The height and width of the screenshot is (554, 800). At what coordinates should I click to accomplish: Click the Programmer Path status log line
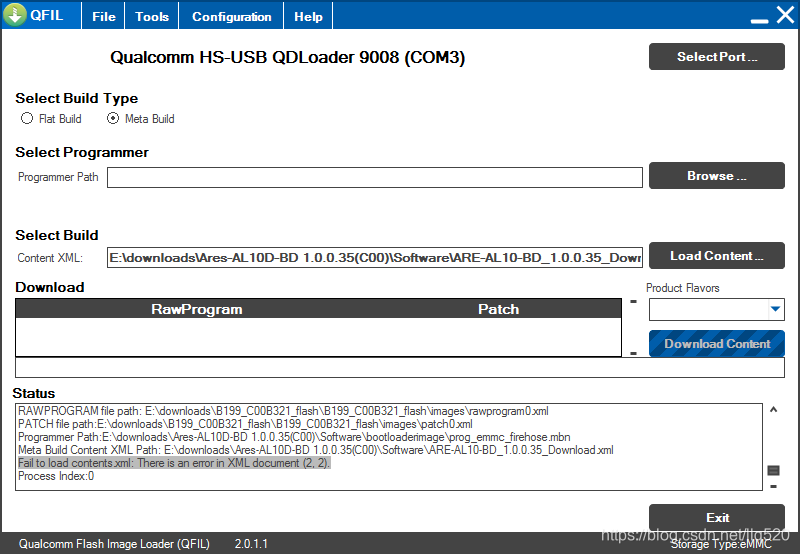[x=294, y=437]
